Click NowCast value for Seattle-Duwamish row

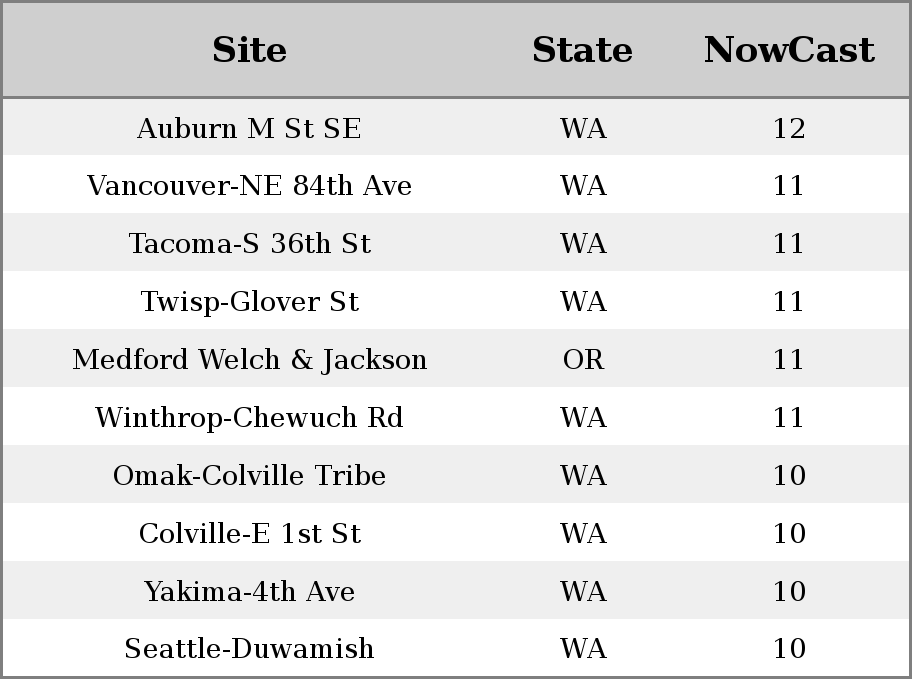point(789,648)
